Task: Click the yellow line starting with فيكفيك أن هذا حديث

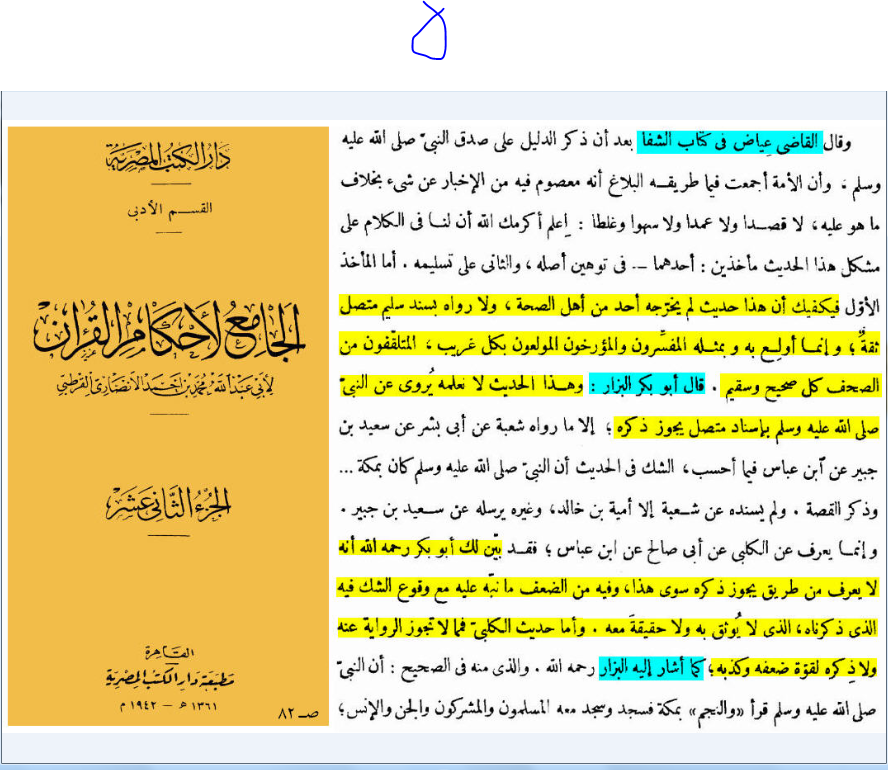Action: pyautogui.click(x=590, y=306)
